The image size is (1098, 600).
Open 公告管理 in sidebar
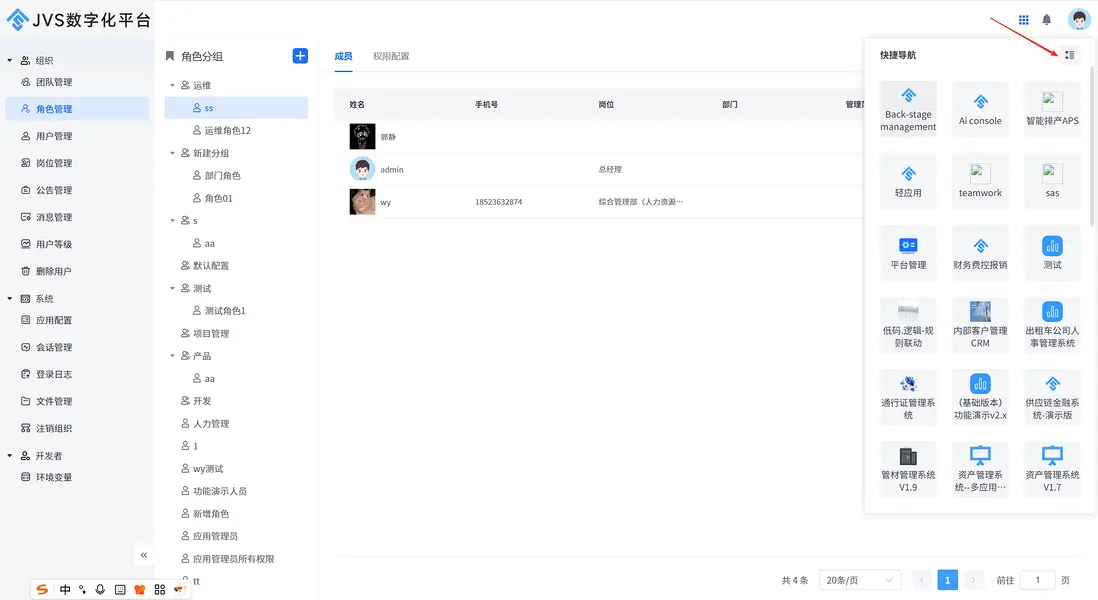[77, 190]
